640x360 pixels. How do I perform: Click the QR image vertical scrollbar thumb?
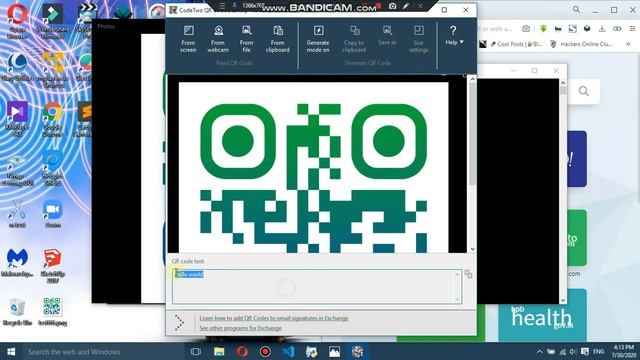pyautogui.click(x=472, y=133)
